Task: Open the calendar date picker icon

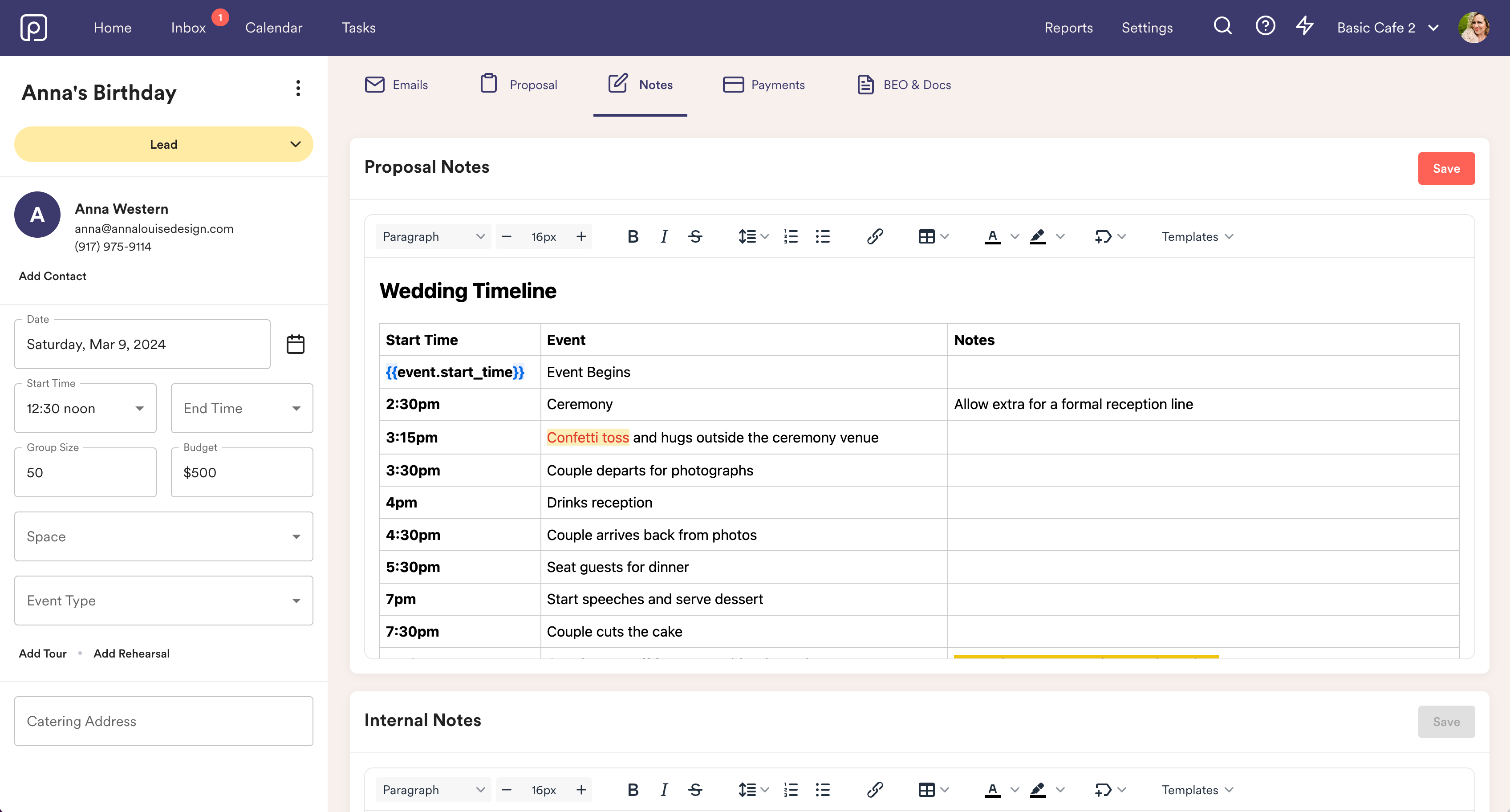Action: [295, 344]
